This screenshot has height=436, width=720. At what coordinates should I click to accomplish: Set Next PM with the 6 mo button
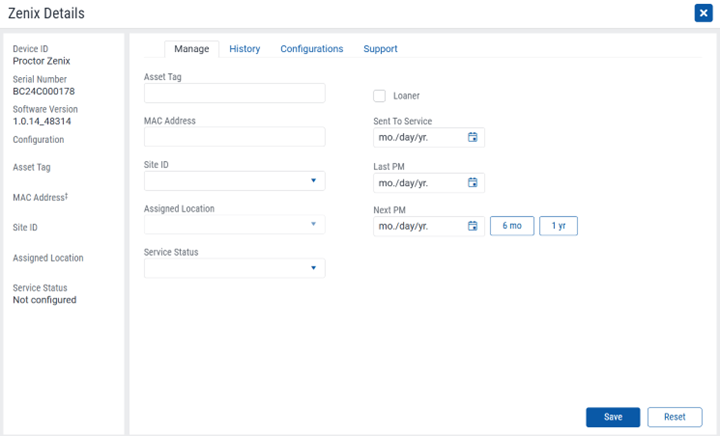(512, 226)
